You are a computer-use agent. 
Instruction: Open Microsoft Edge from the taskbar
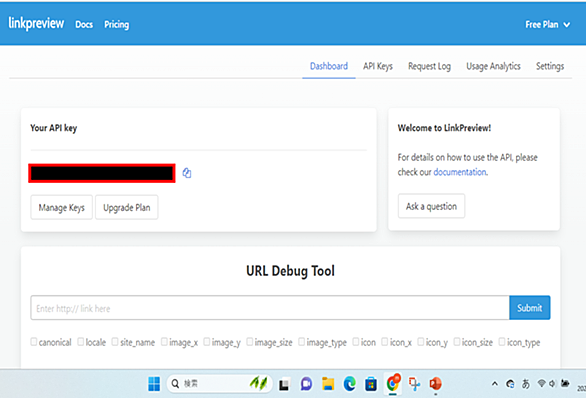pyautogui.click(x=350, y=384)
